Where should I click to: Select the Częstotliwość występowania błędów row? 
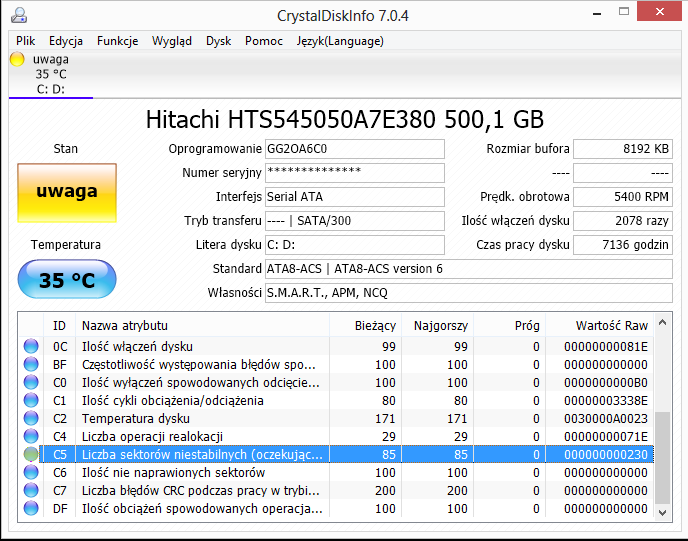click(336, 364)
